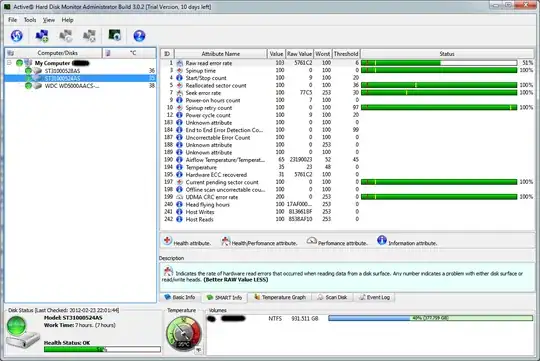The height and width of the screenshot is (361, 540).
Task: Click the Host Writes info icon
Action: [x=179, y=212]
